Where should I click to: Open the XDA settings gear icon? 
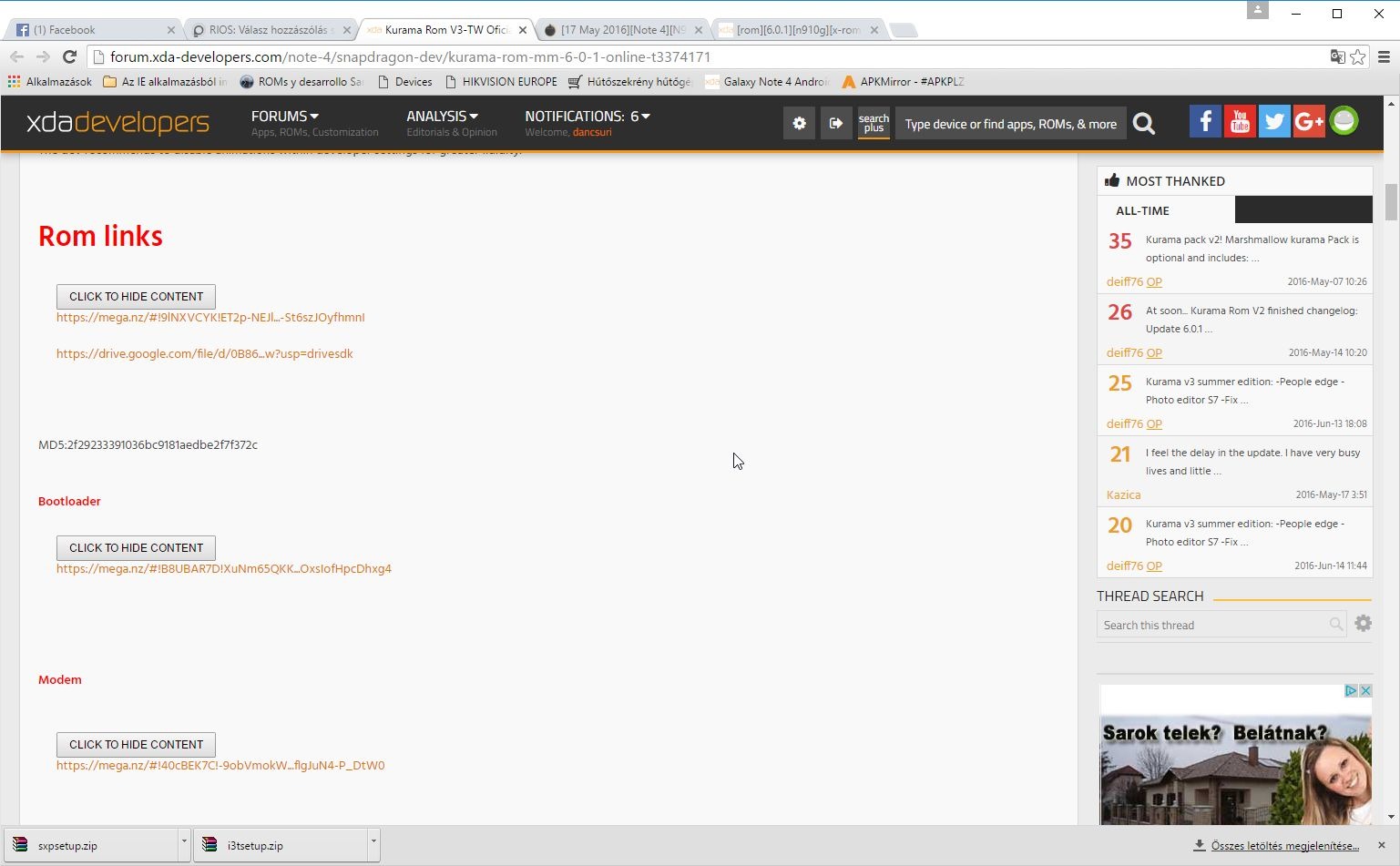click(799, 123)
